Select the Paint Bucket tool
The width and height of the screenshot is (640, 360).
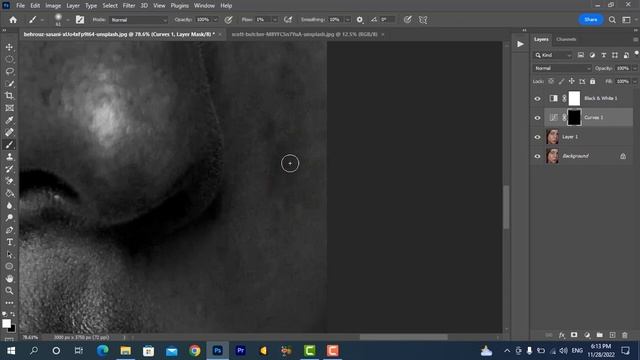(9, 193)
